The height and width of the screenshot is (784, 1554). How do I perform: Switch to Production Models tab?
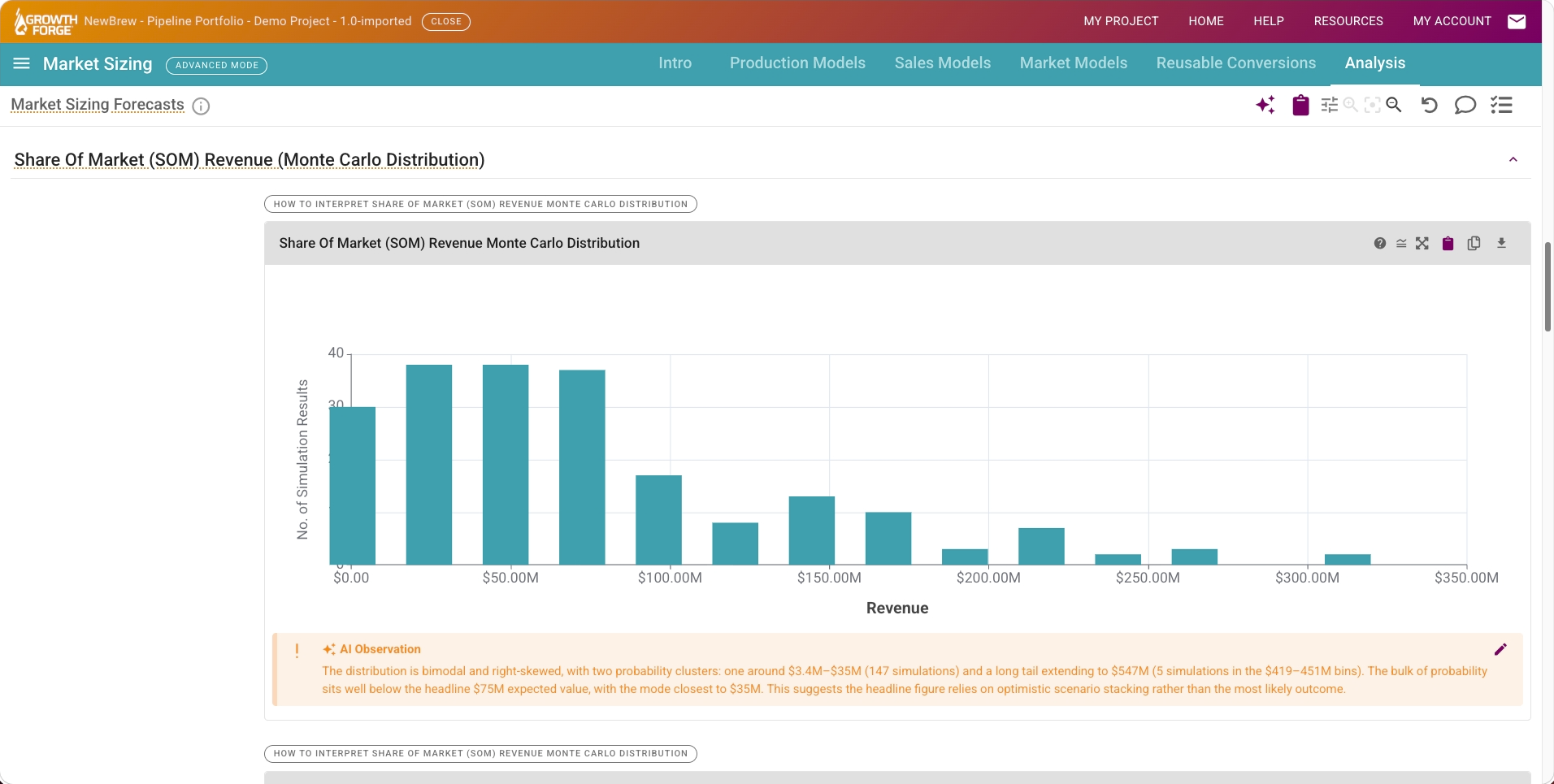point(797,63)
